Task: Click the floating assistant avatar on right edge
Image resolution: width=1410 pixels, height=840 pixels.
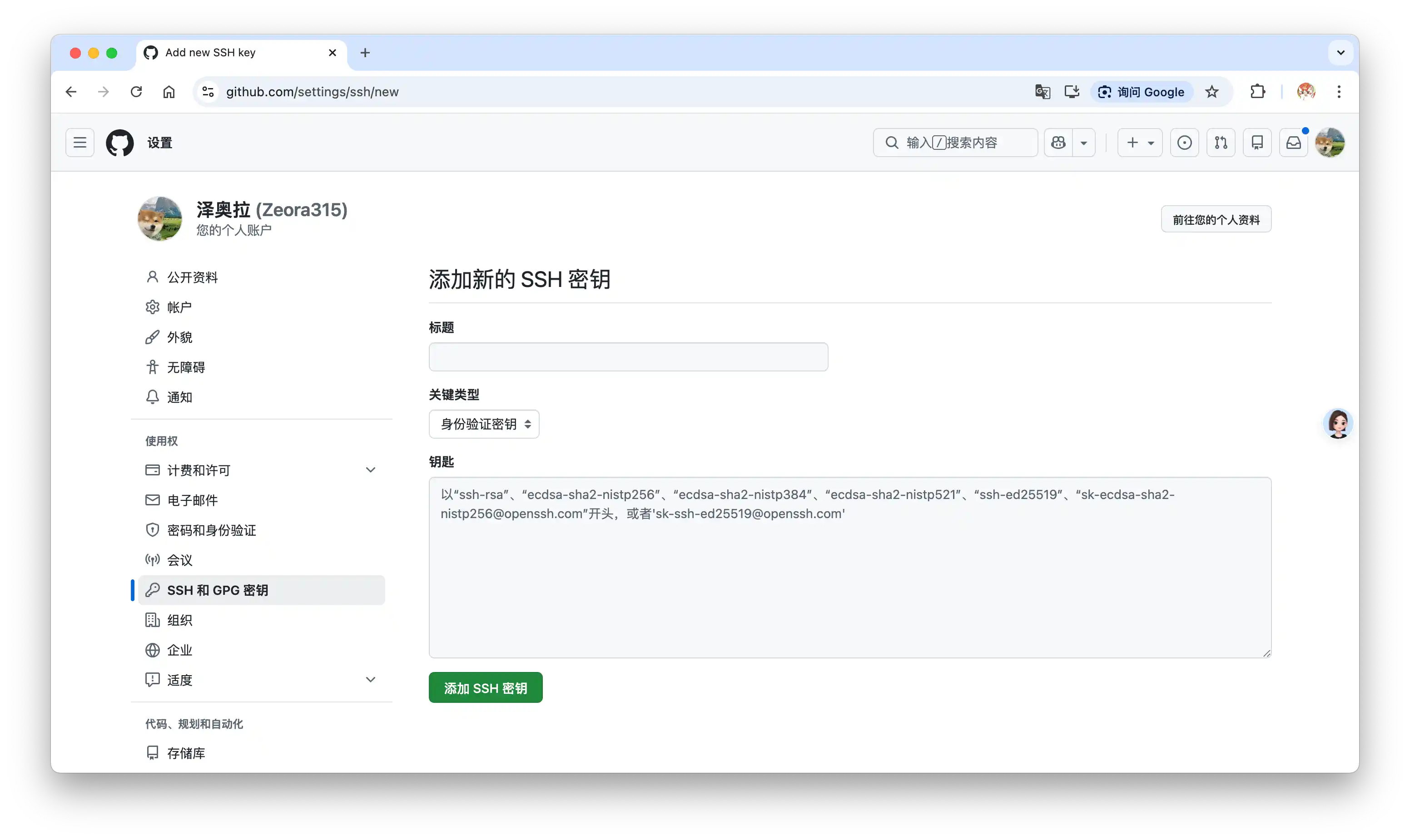Action: [1337, 423]
